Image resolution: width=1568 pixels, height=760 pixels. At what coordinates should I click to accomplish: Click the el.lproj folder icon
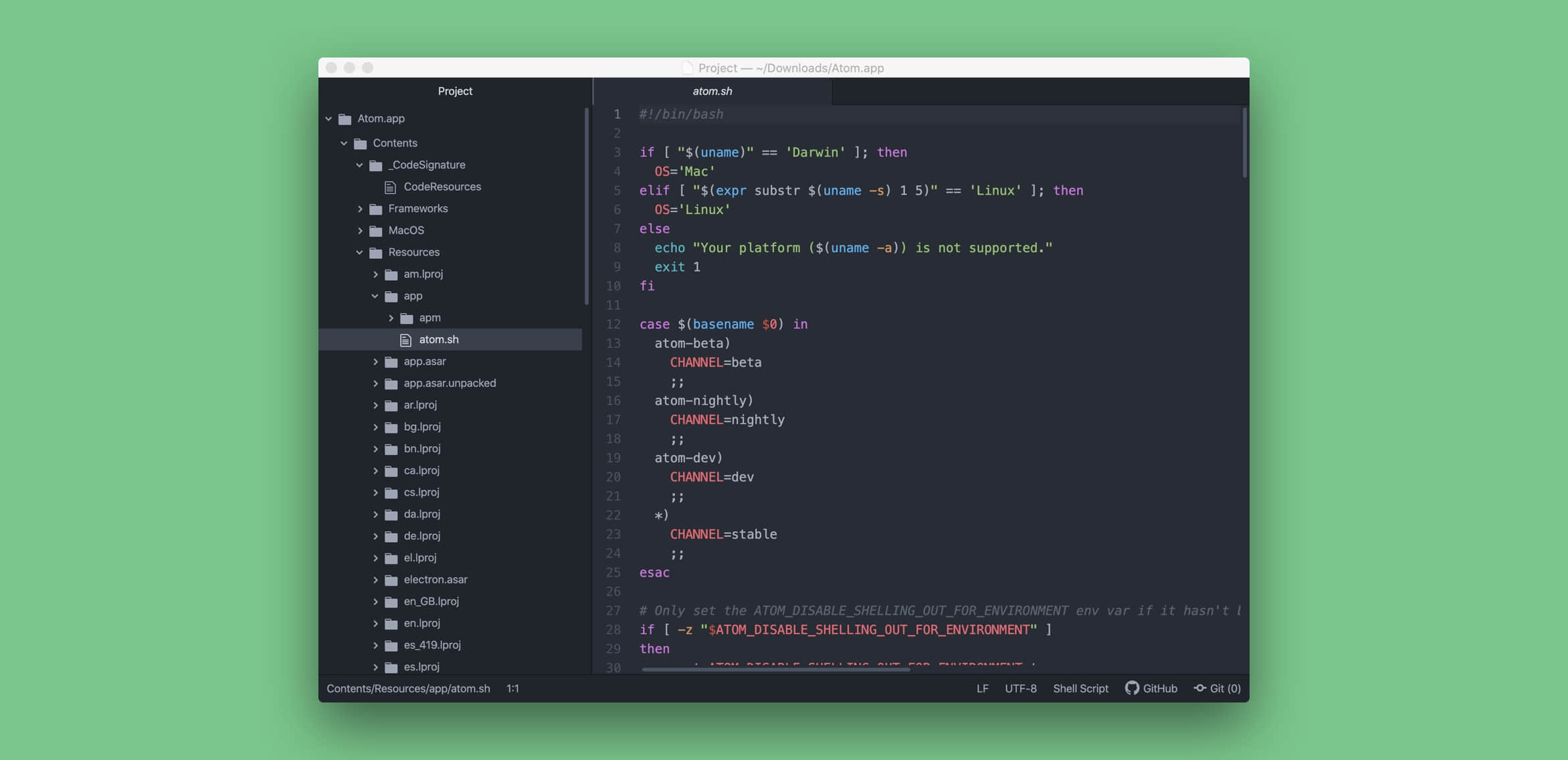pyautogui.click(x=391, y=558)
